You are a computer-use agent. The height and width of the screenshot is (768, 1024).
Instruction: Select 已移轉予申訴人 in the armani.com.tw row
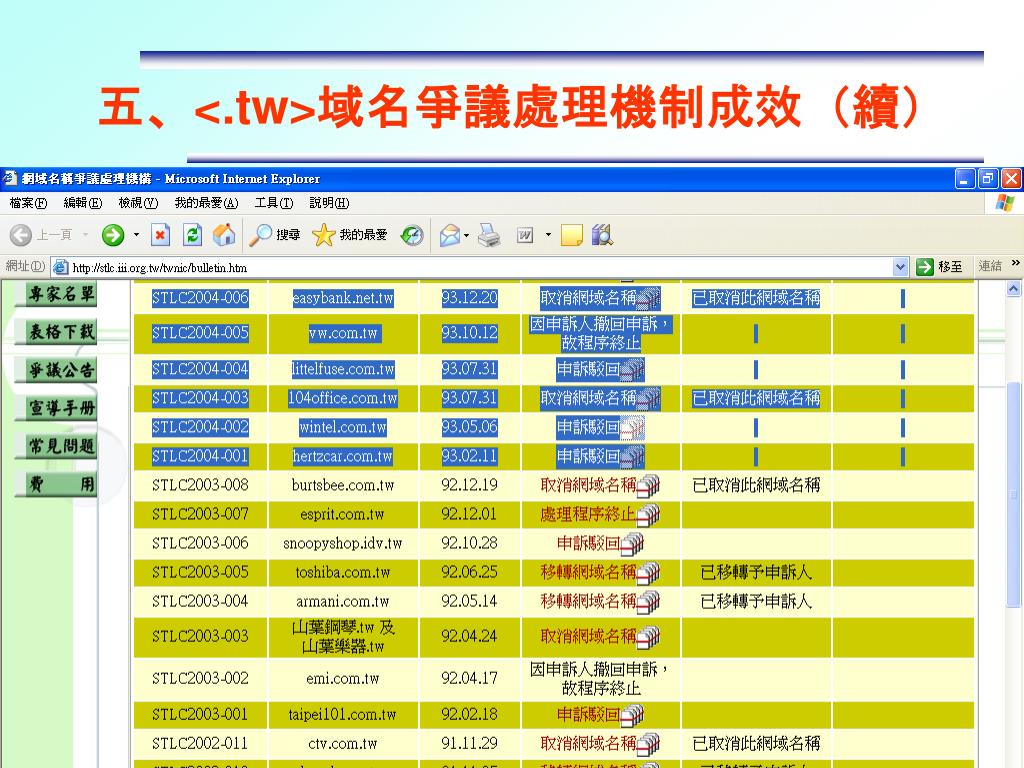[756, 601]
